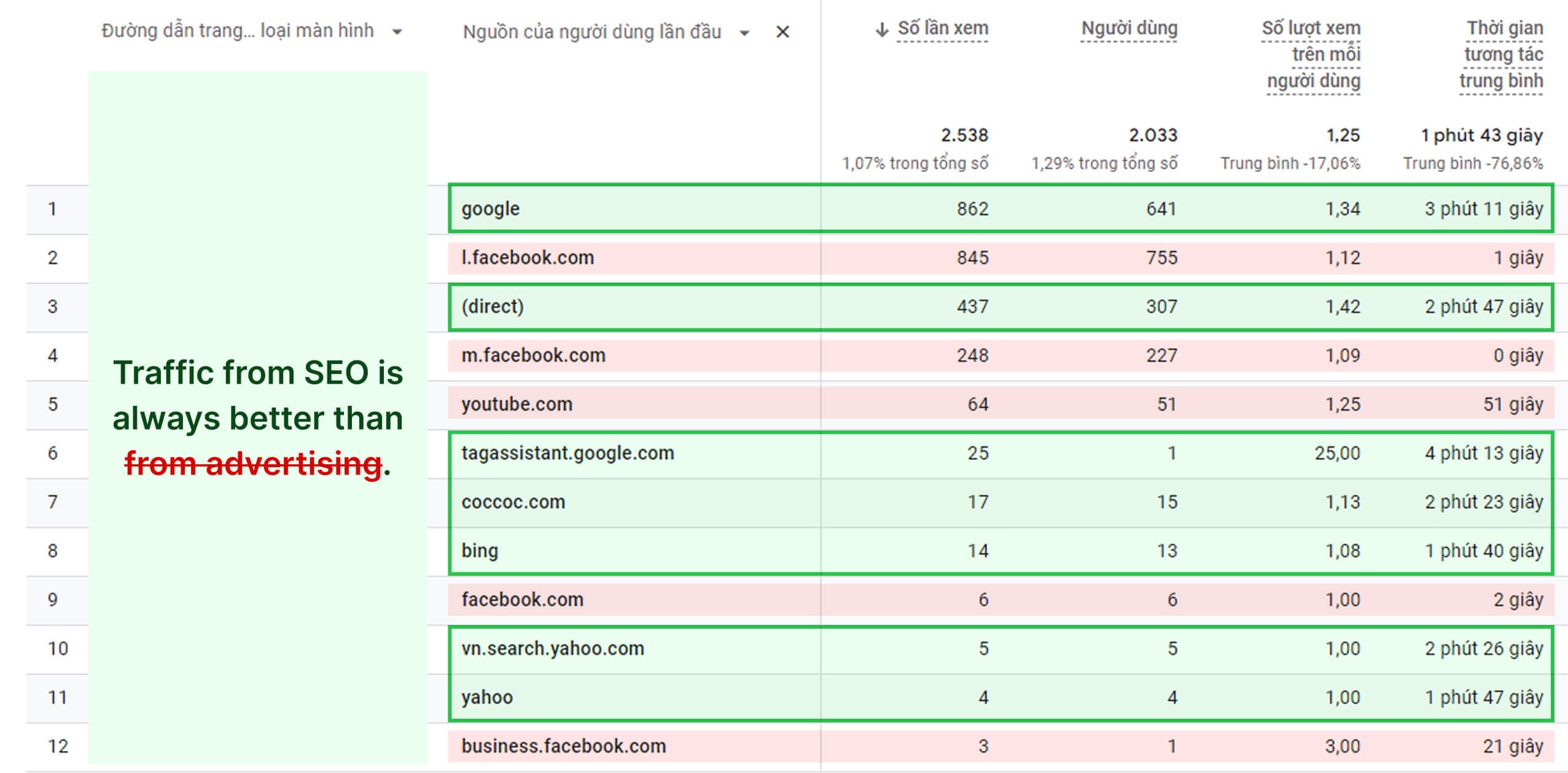Sort by Số lượt xem trên mỗi người dùng

point(1311,55)
